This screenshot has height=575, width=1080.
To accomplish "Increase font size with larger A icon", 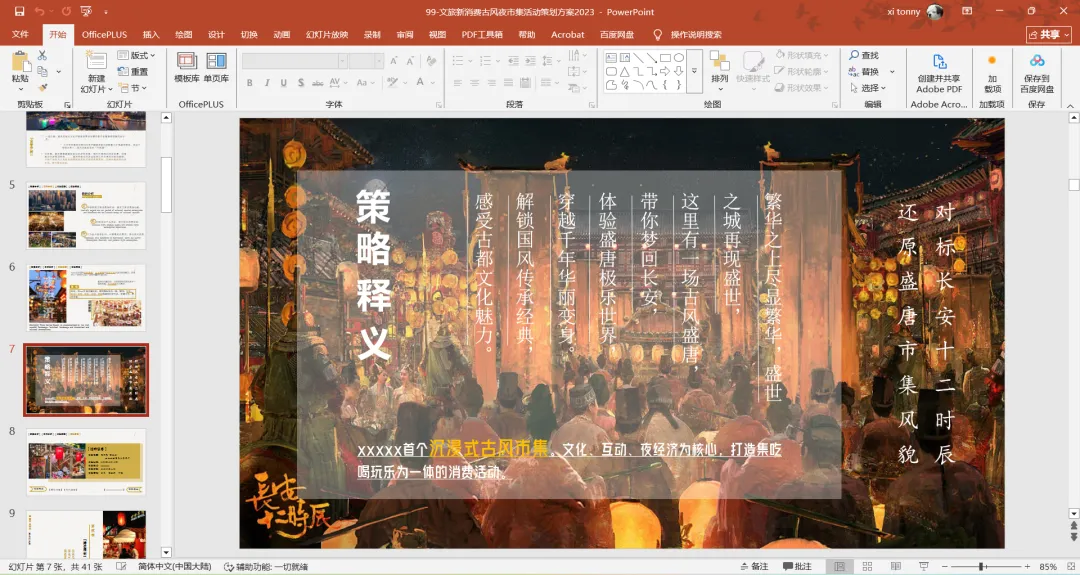I will (394, 61).
